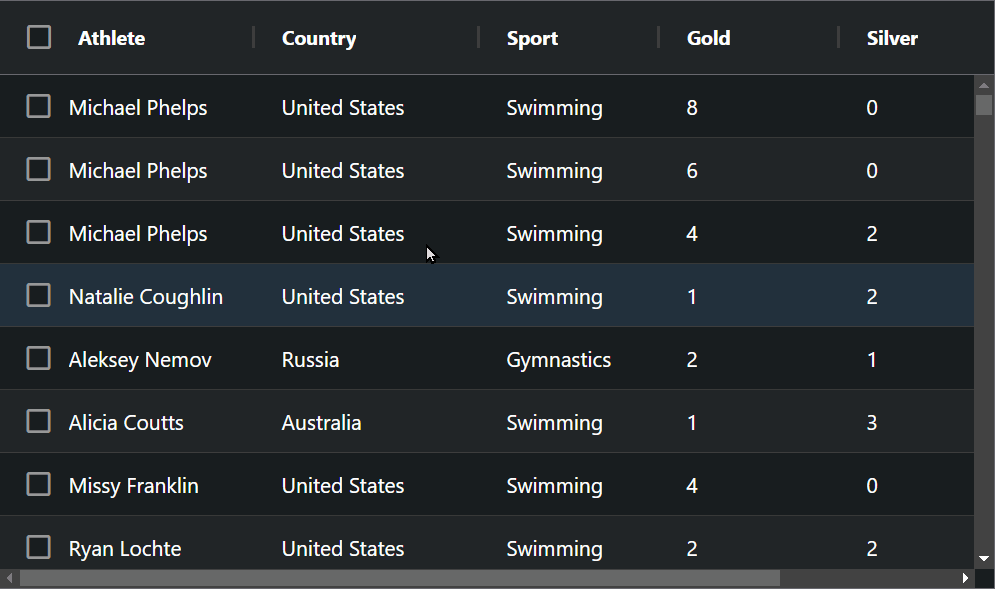Click the Sport column header
The width and height of the screenshot is (995, 589).
pyautogui.click(x=532, y=38)
